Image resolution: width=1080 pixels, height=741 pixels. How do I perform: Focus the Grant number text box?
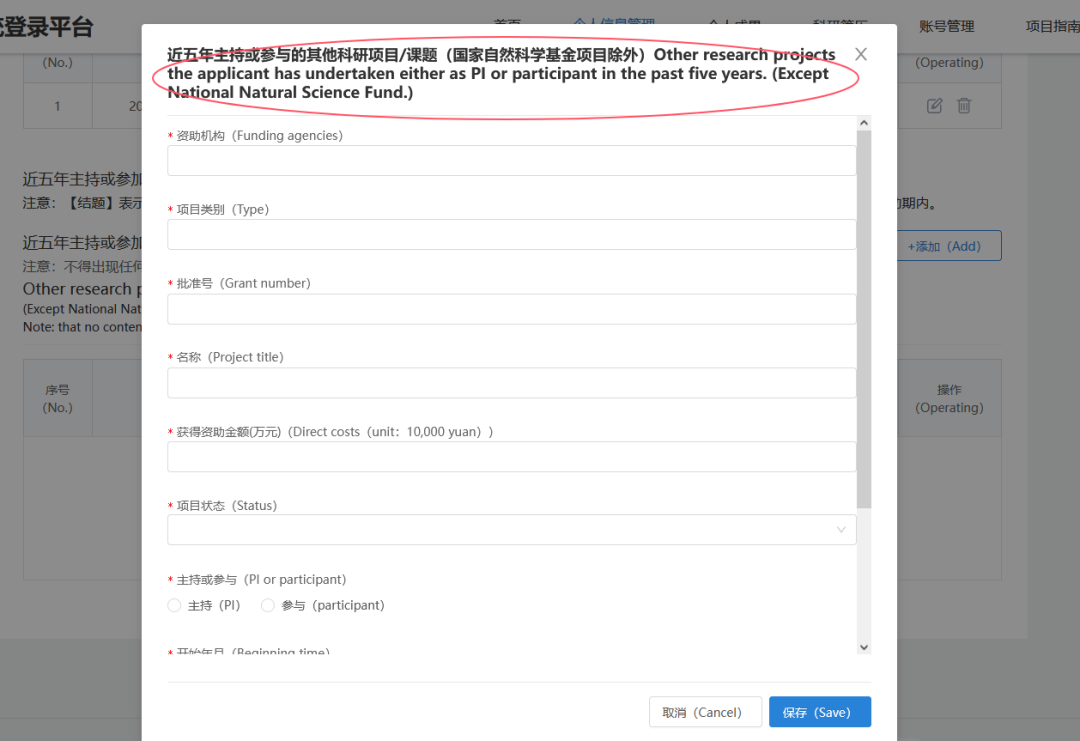[512, 309]
